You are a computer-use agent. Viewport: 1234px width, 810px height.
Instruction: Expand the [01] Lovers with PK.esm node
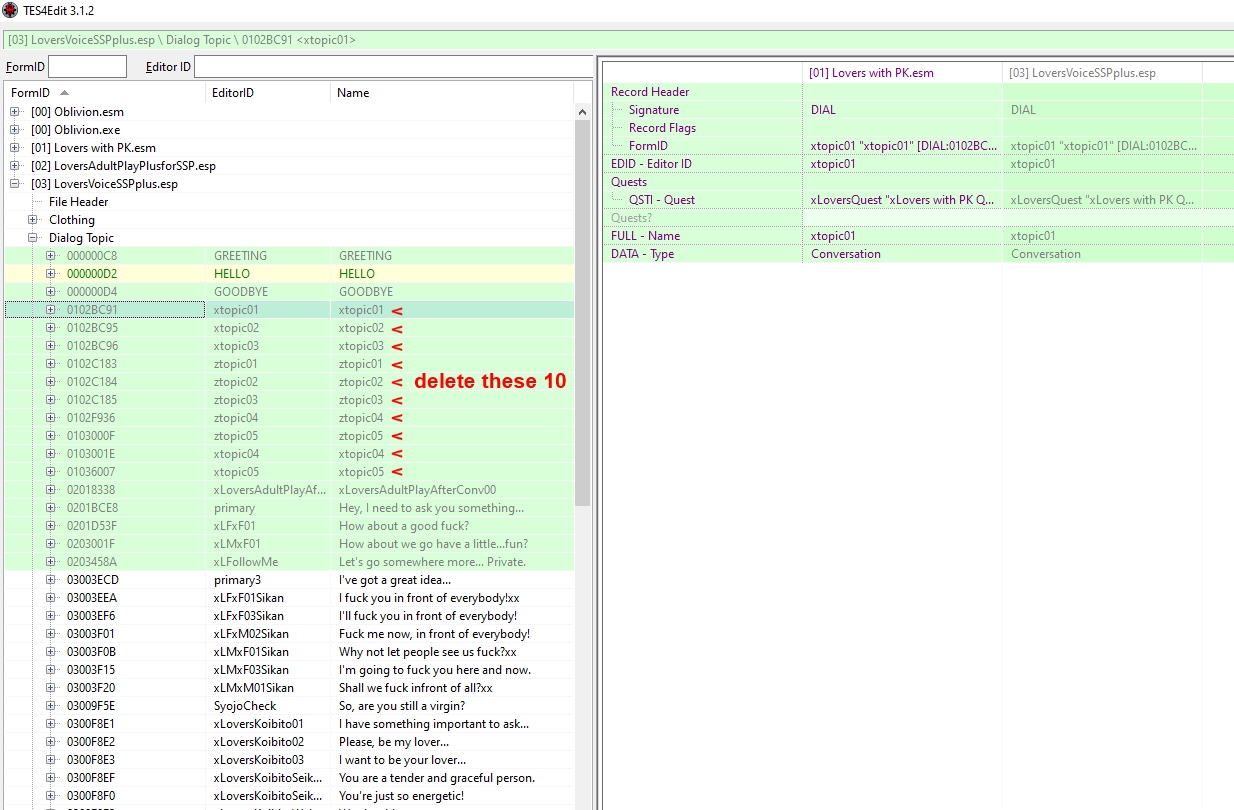coord(15,148)
